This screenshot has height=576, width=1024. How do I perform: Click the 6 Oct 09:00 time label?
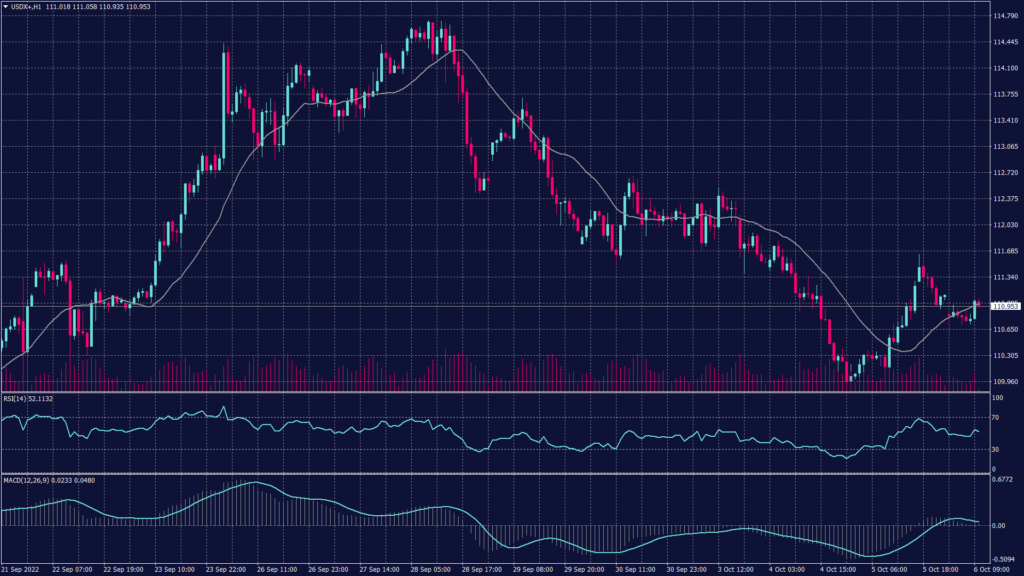pos(990,569)
